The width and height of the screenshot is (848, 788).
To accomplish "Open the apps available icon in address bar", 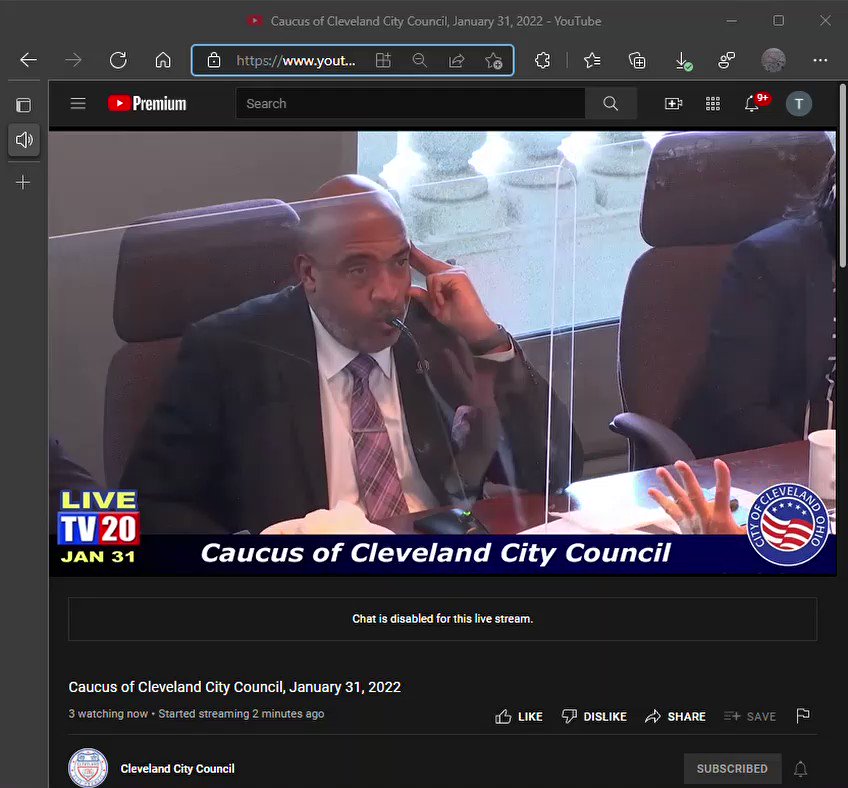I will pos(383,60).
